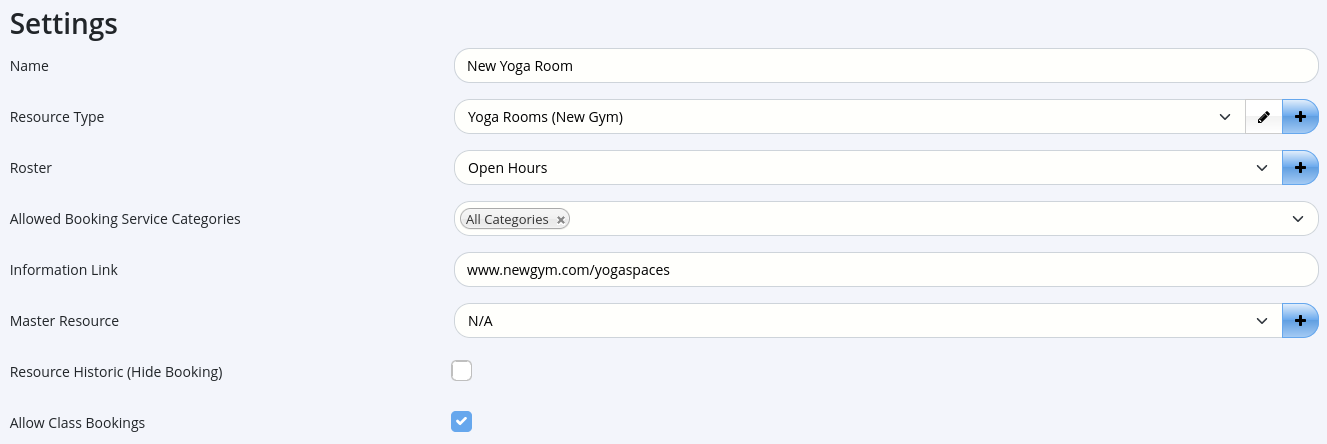The image size is (1327, 444).
Task: Focus the Information Link text field
Action: (885, 270)
